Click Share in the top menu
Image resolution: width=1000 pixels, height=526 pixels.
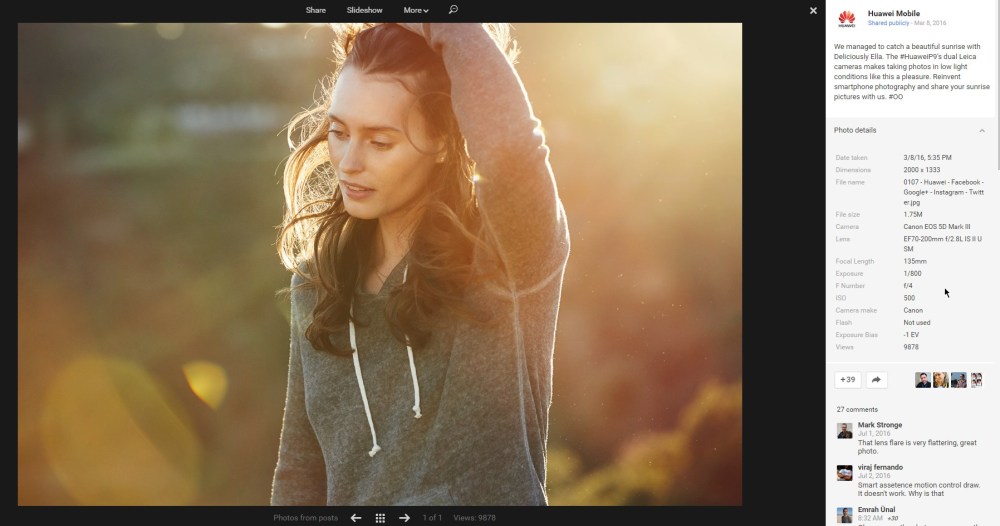pyautogui.click(x=316, y=10)
